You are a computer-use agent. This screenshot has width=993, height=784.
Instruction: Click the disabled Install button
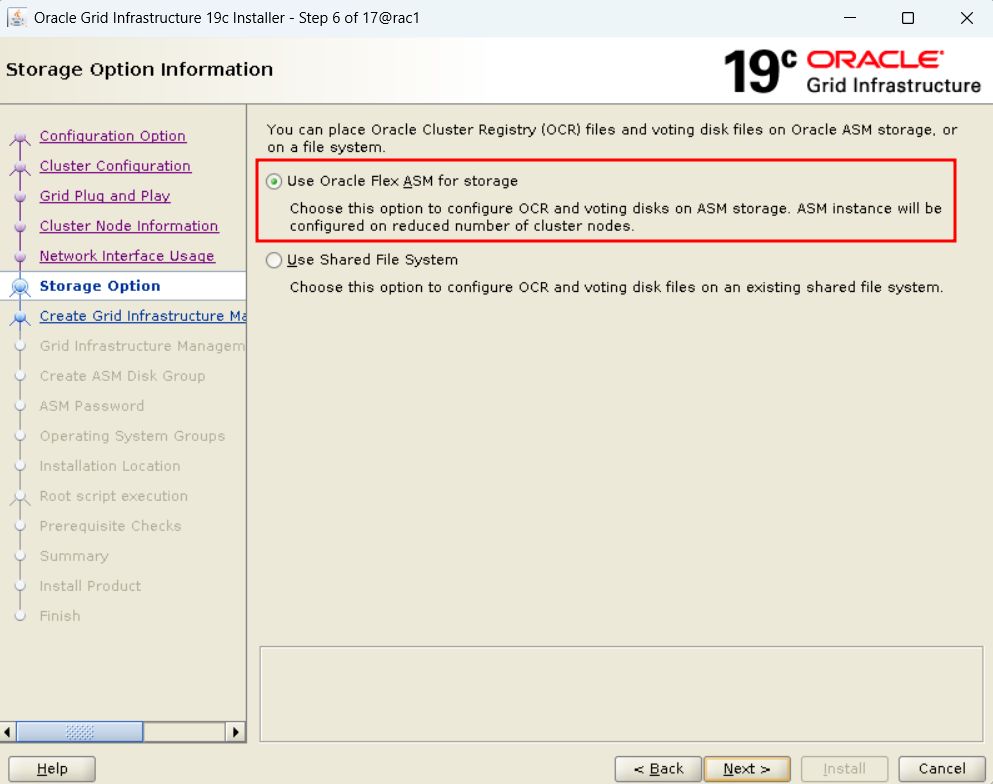[x=844, y=769]
